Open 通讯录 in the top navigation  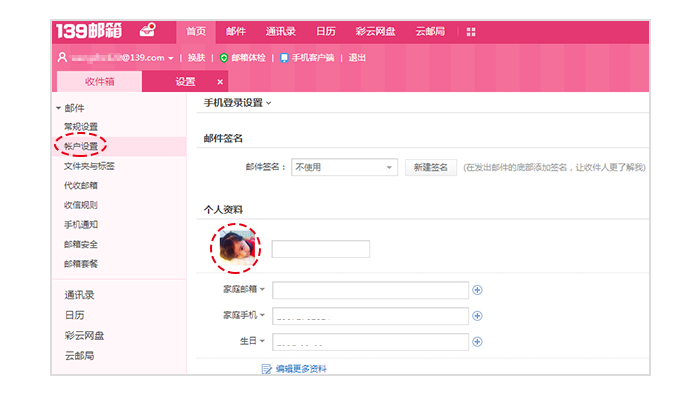[280, 32]
